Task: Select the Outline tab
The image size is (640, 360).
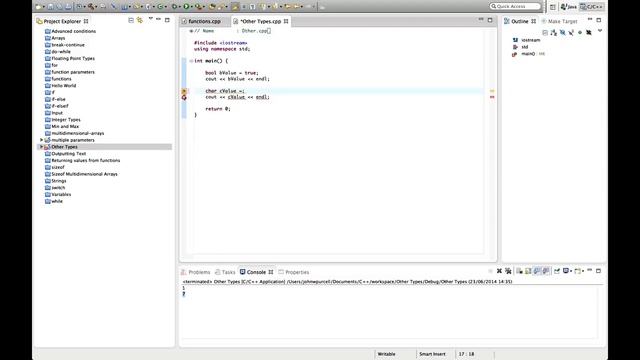Action: pyautogui.click(x=520, y=21)
